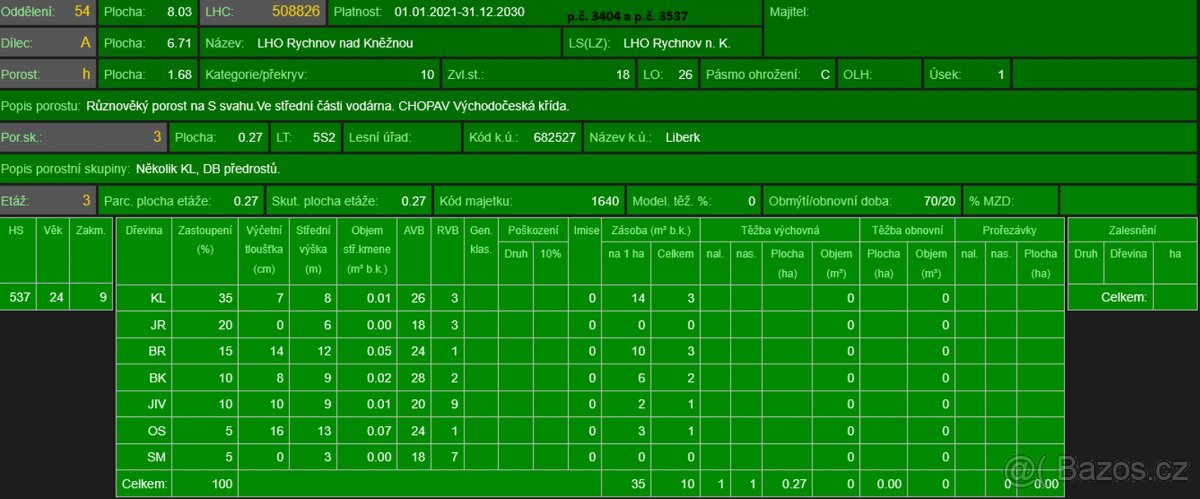
Task: Click the JIV species row label
Action: pos(157,403)
